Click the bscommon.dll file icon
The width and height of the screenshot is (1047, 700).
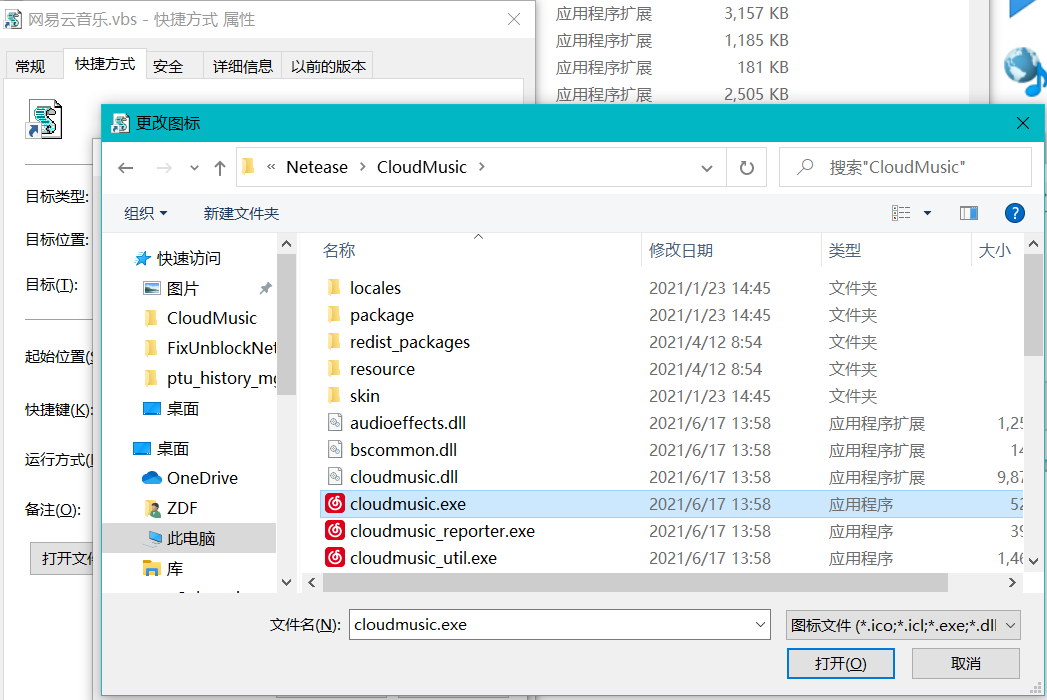pyautogui.click(x=335, y=449)
